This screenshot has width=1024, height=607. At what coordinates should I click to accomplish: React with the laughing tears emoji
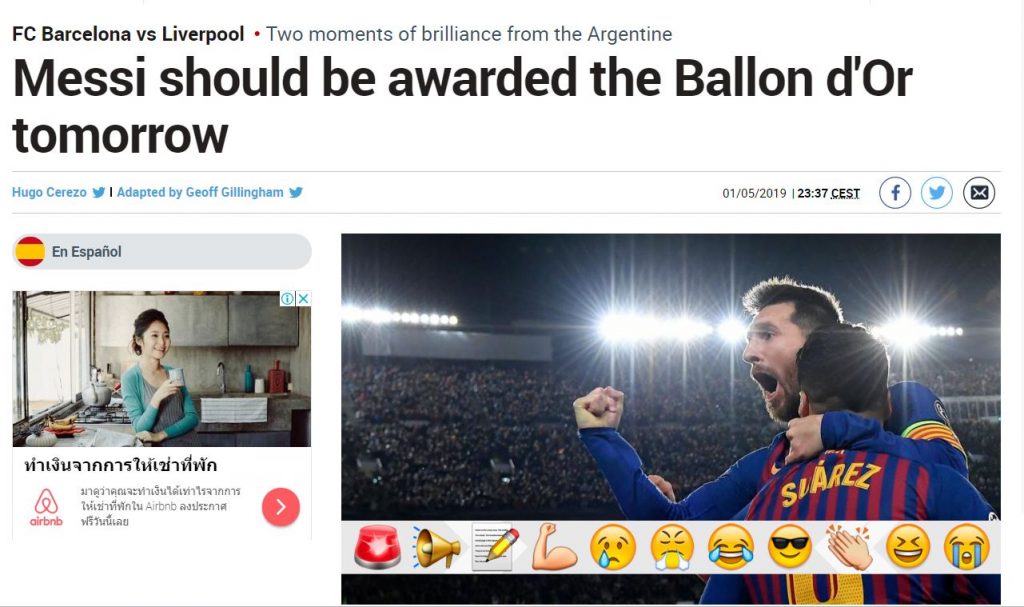(731, 547)
